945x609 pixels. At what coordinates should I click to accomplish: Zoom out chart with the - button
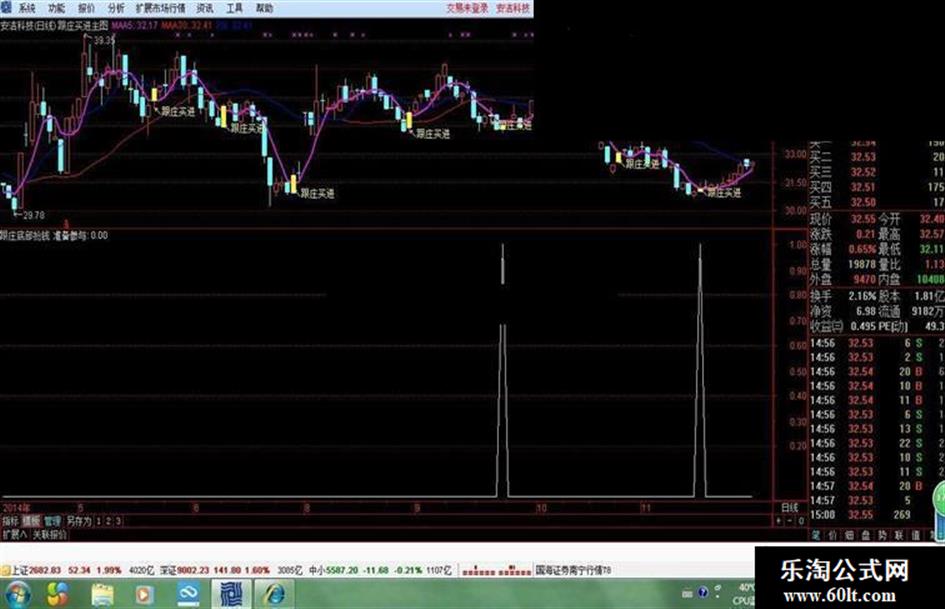(790, 521)
